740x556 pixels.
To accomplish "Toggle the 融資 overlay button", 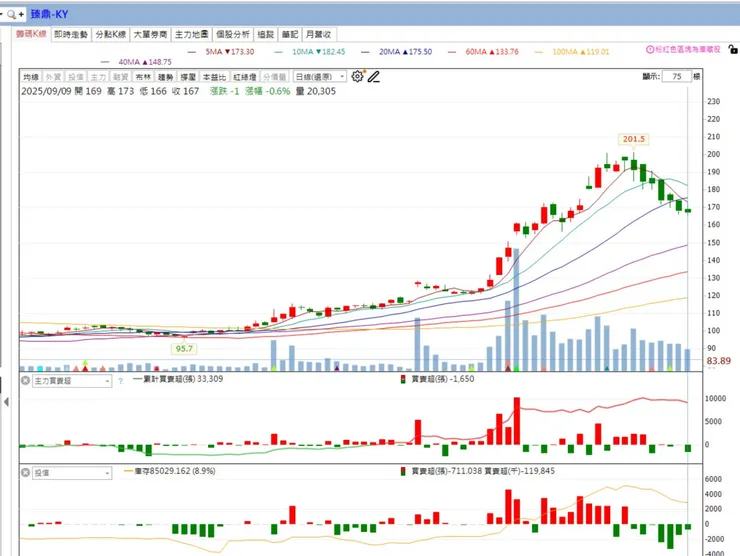I will click(120, 77).
